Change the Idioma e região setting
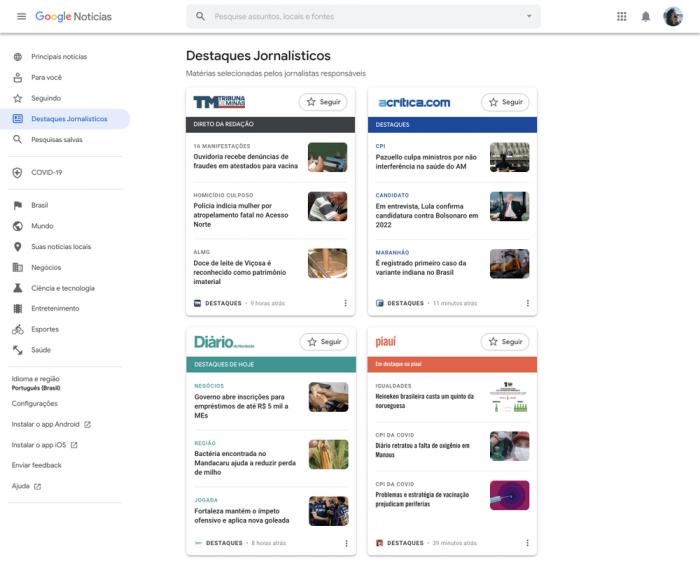 (x=36, y=383)
